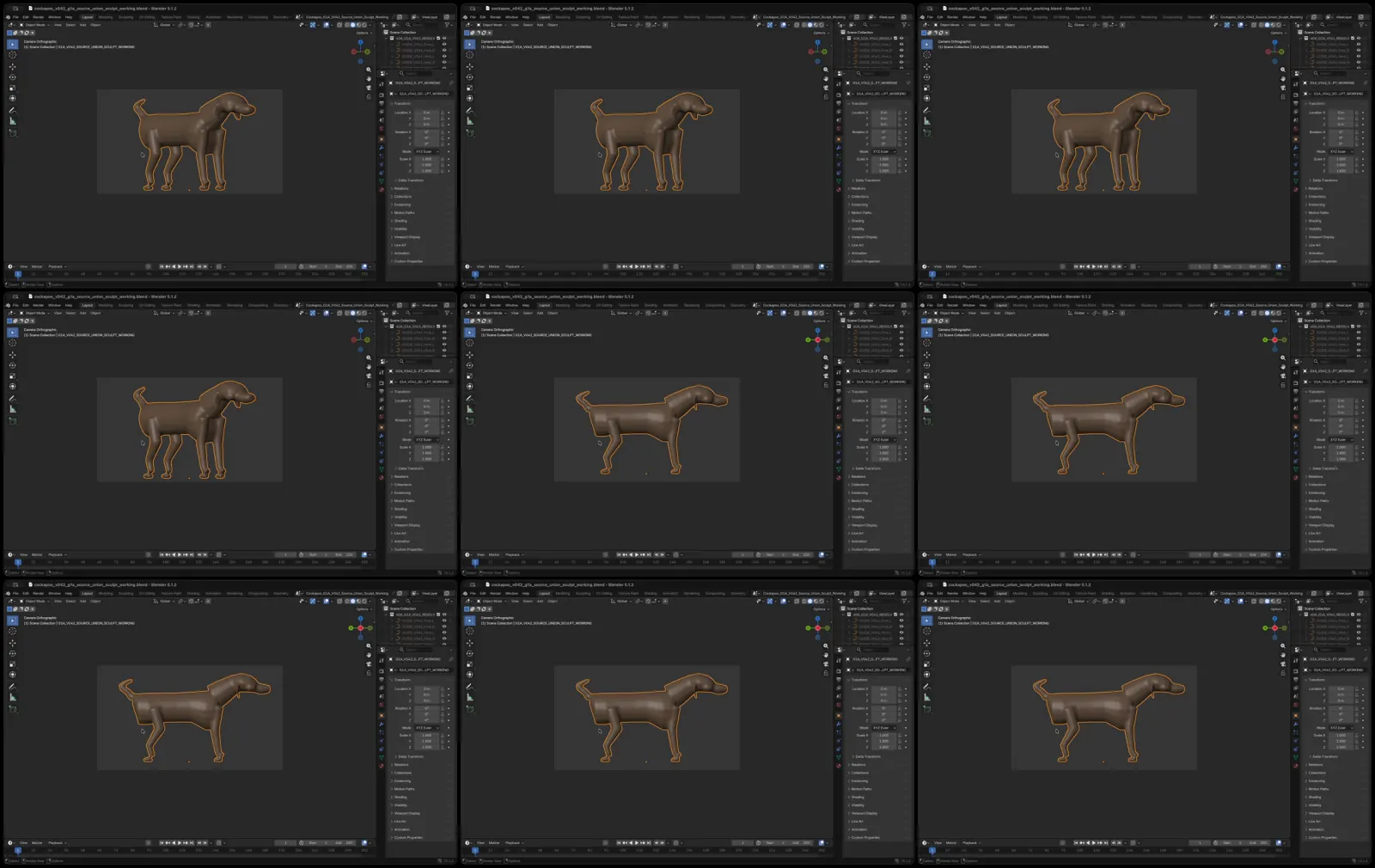This screenshot has width=1375, height=868.
Task: Pick the Cursor tool in middle-left Blender window
Action: (x=13, y=343)
